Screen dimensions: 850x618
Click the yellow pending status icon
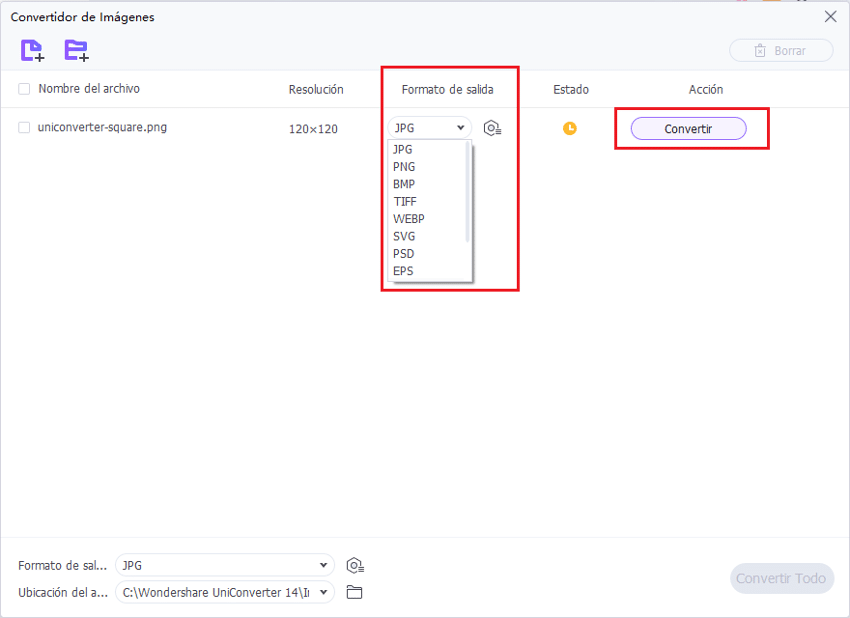coord(569,128)
